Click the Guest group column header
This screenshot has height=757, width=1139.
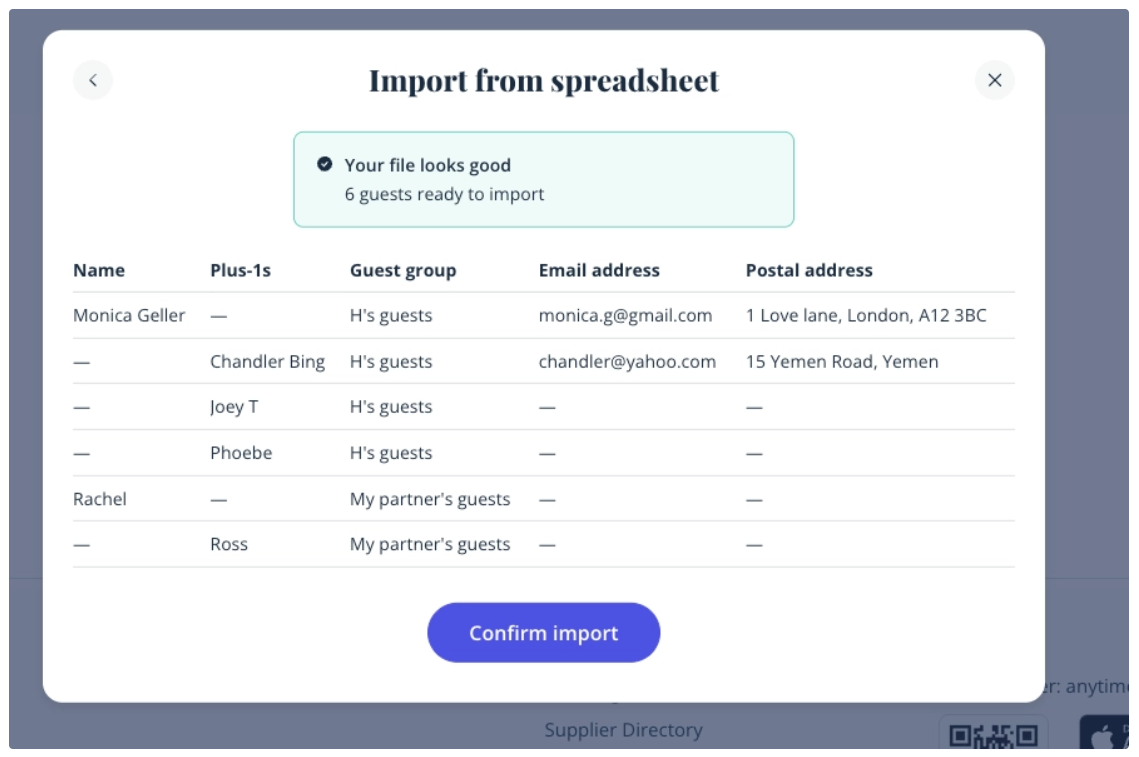coord(402,270)
